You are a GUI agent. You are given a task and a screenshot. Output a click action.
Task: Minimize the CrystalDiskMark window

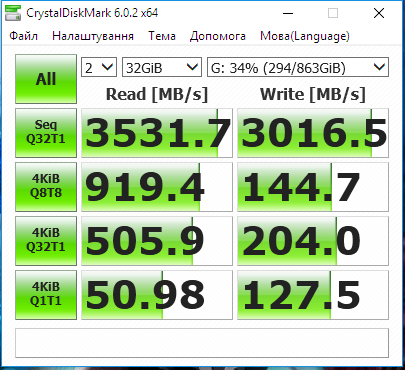click(288, 13)
